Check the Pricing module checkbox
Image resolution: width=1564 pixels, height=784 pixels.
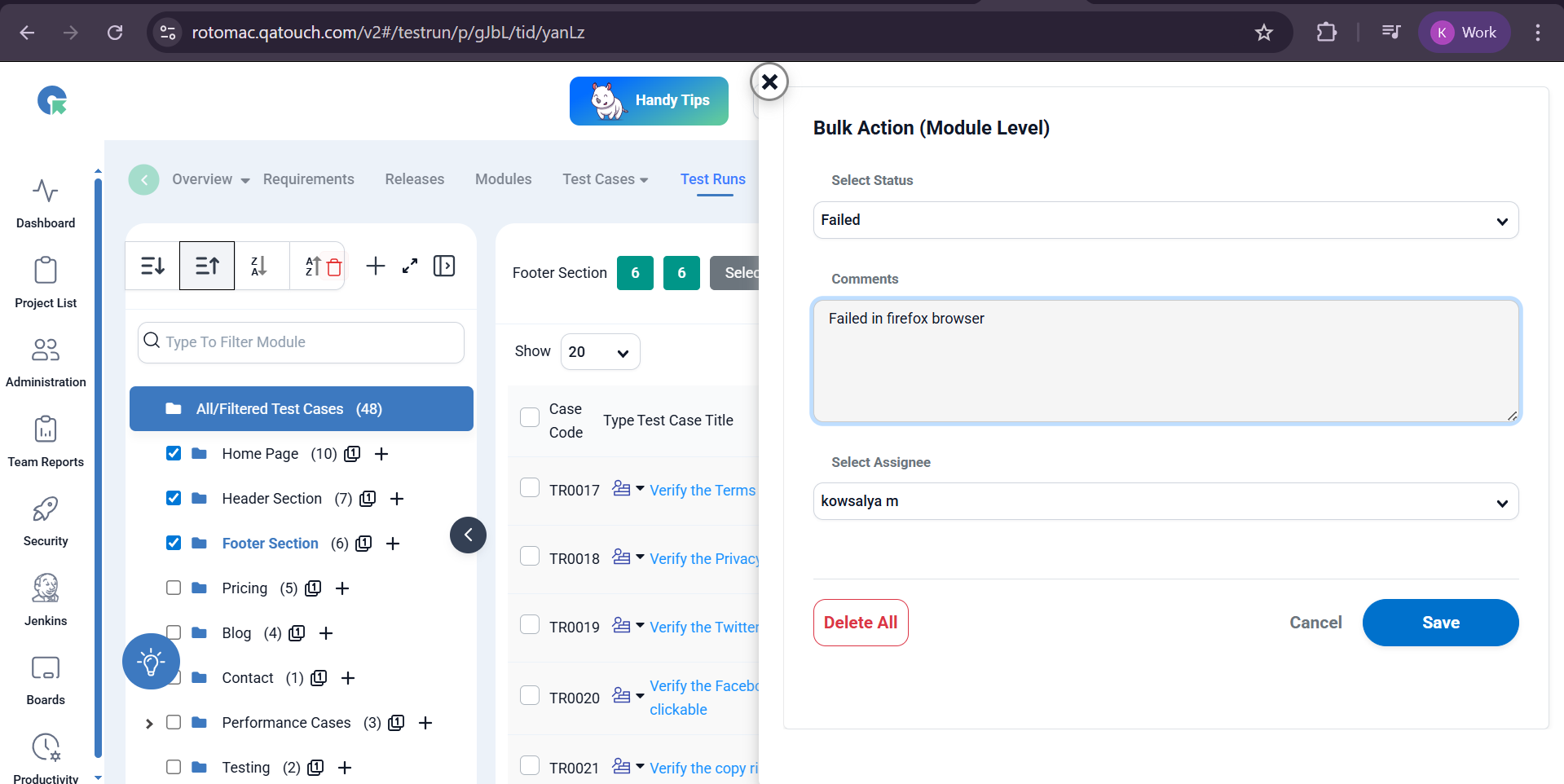[174, 588]
